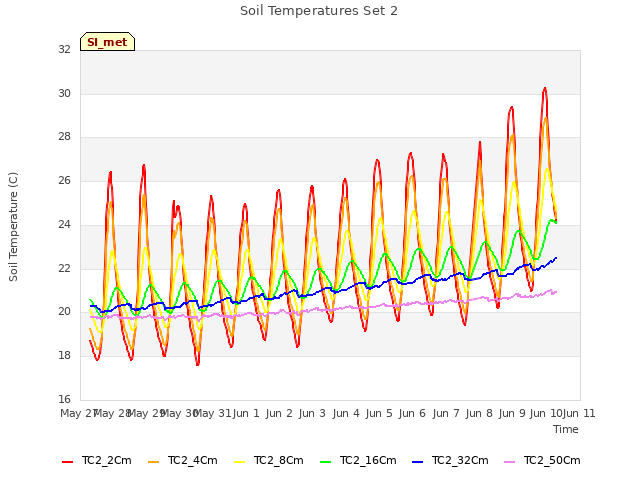
Task: Click the Jun 8 x-axis label
Action: point(479,413)
